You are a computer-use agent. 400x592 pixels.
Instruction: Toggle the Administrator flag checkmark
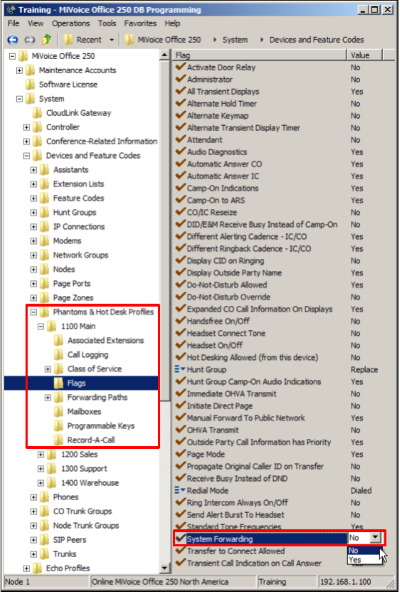181,79
